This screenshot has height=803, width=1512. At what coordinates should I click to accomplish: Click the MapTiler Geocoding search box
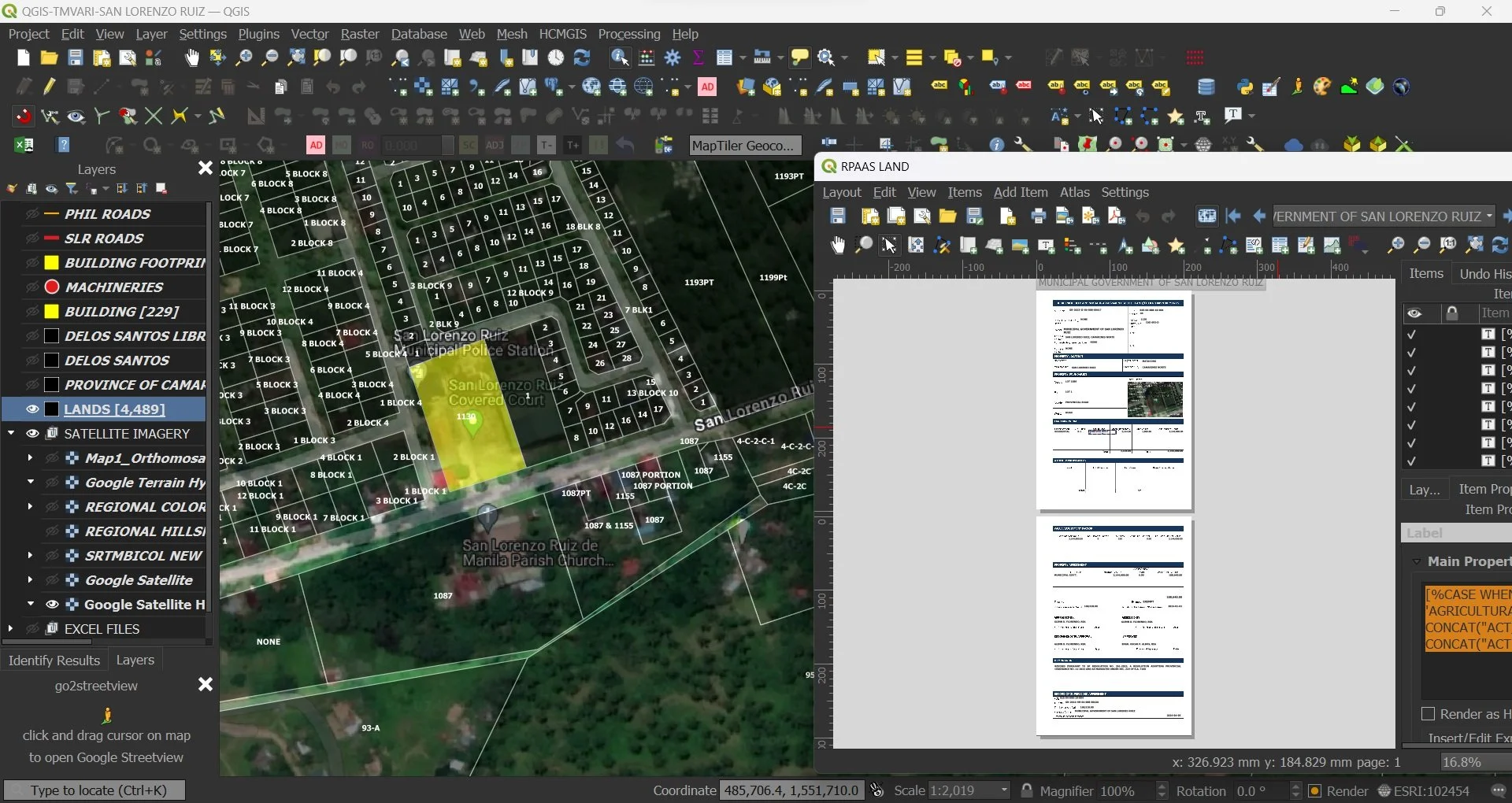(x=744, y=146)
